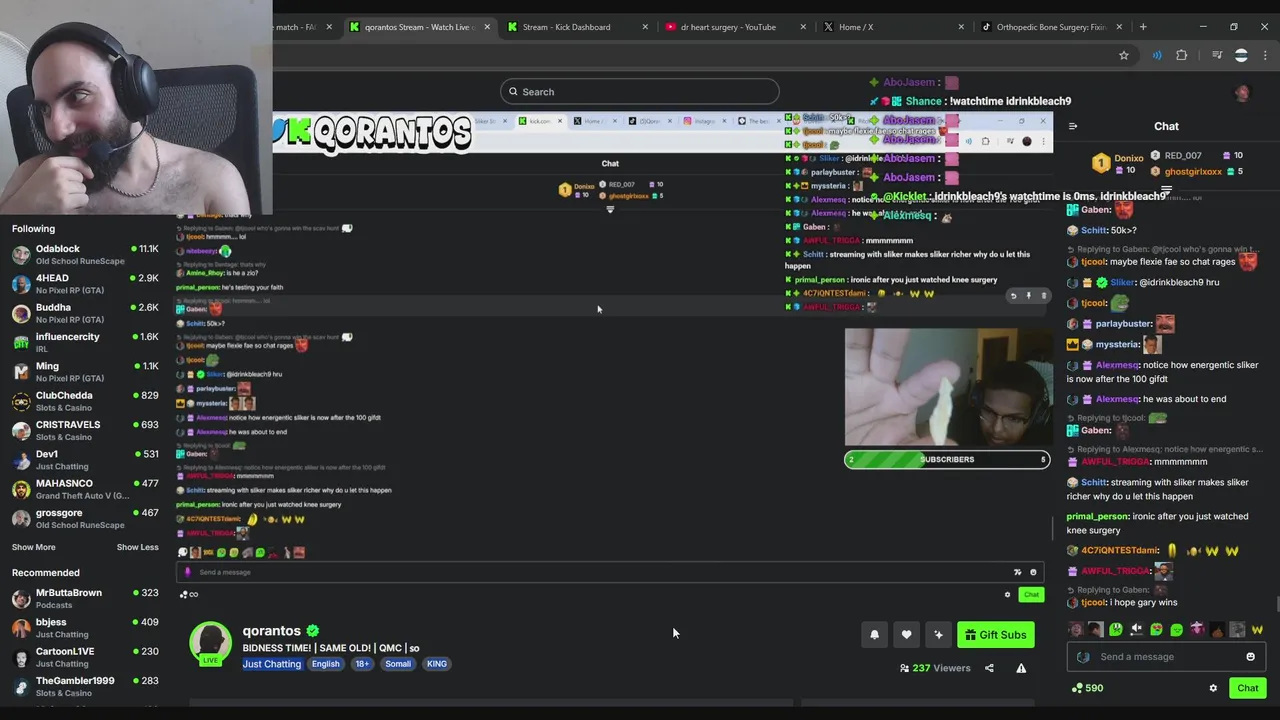Open the Chrome profile icon in toolbar
Screen dimensions: 1280x720
pyautogui.click(x=1241, y=55)
